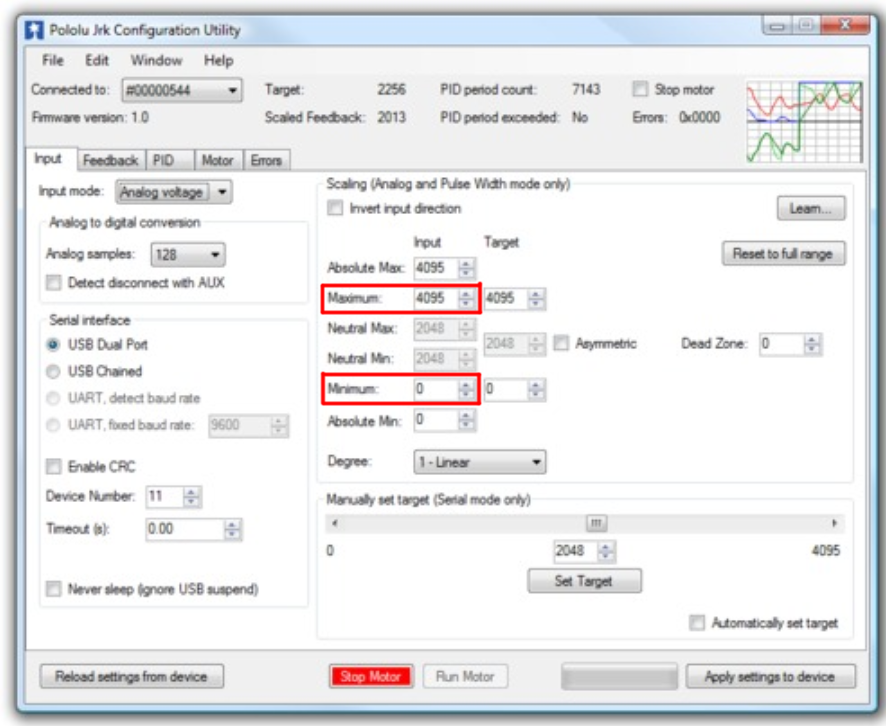The width and height of the screenshot is (886, 726).
Task: Switch to the Errors tab
Action: (266, 160)
